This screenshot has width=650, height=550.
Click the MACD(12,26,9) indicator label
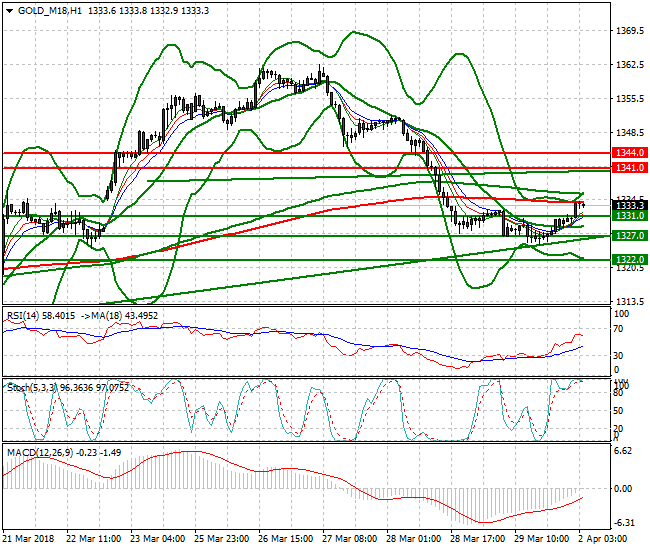pos(40,453)
